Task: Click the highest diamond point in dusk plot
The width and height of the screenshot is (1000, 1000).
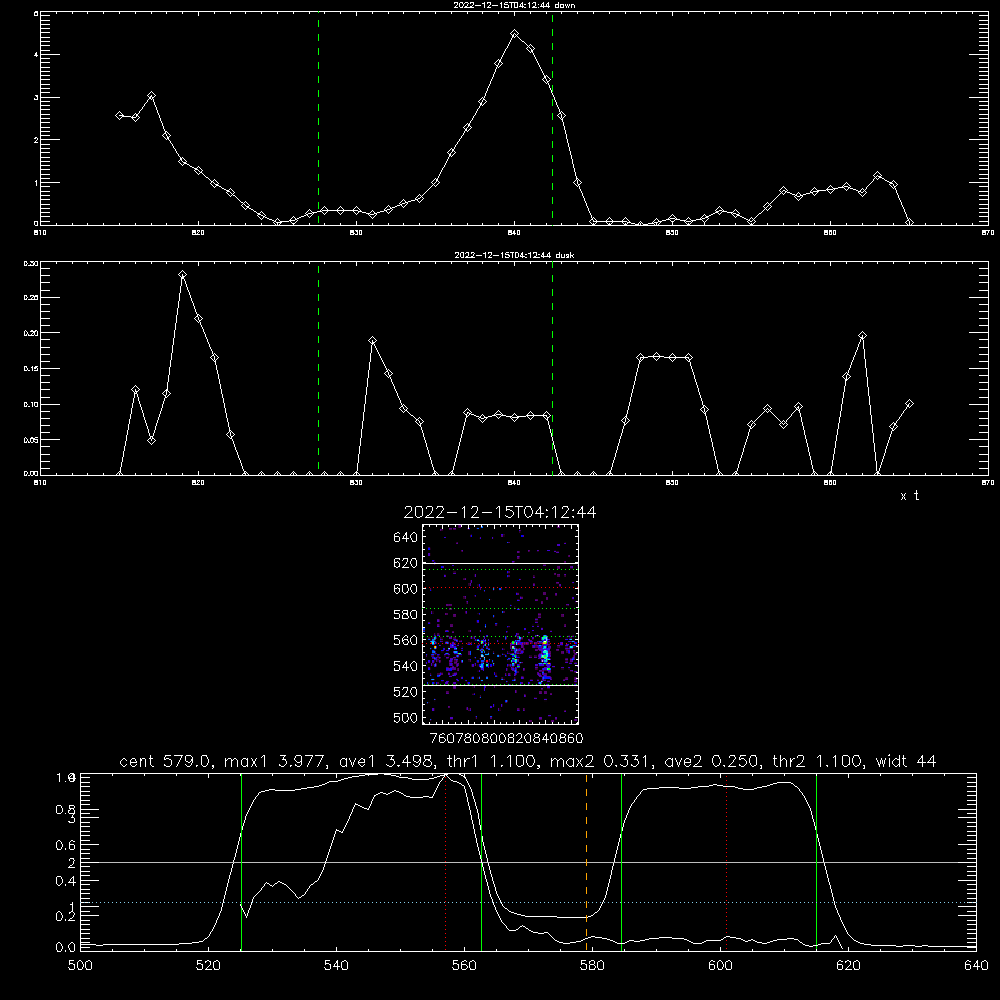Action: click(x=183, y=275)
